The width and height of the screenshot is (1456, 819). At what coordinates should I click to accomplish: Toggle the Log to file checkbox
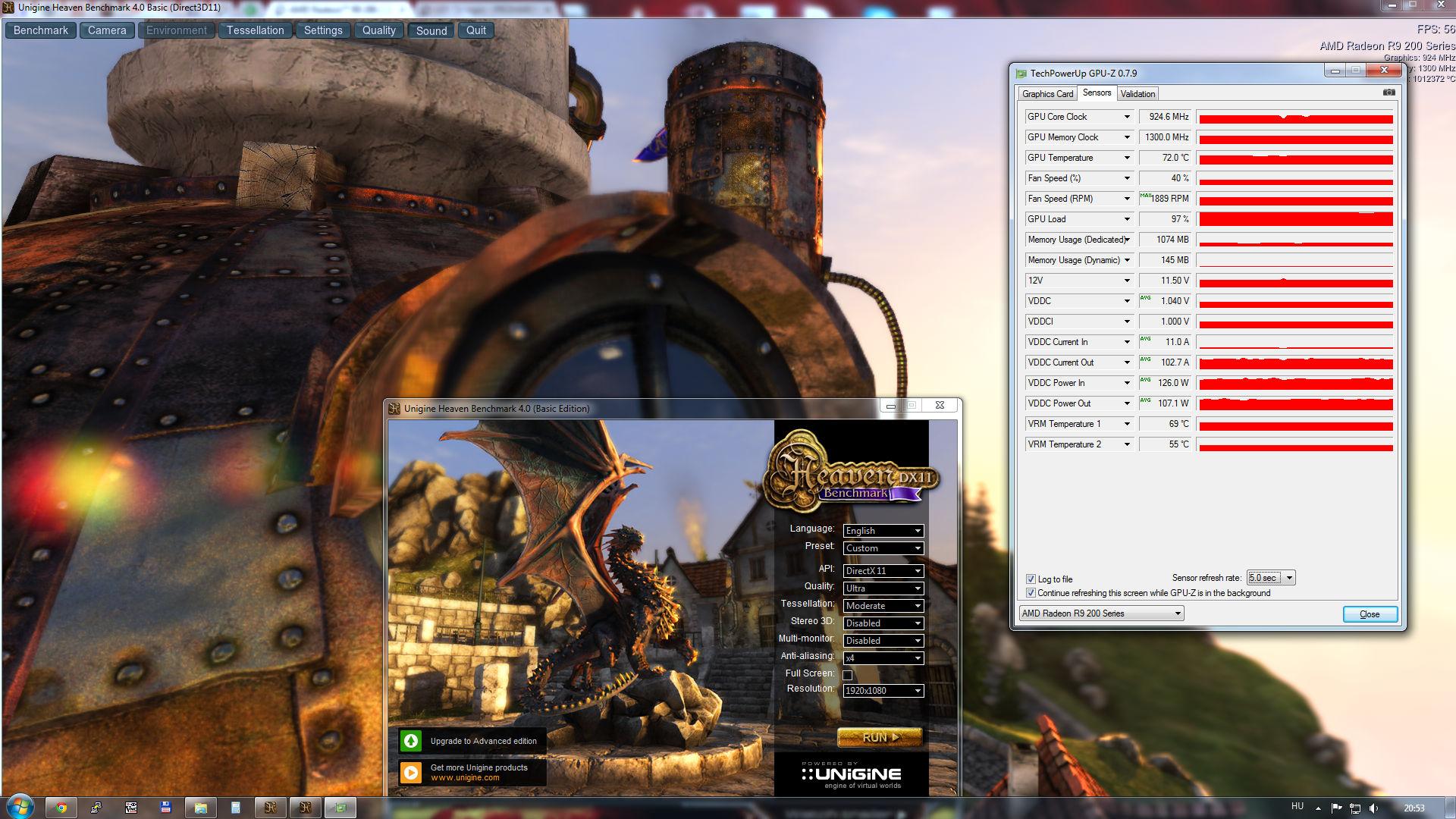[x=1031, y=579]
